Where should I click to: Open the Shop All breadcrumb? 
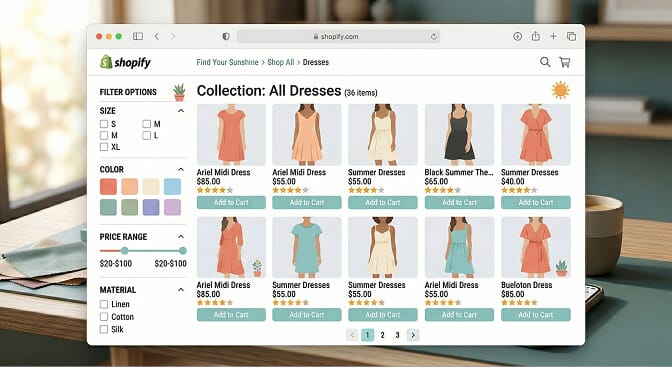click(281, 62)
